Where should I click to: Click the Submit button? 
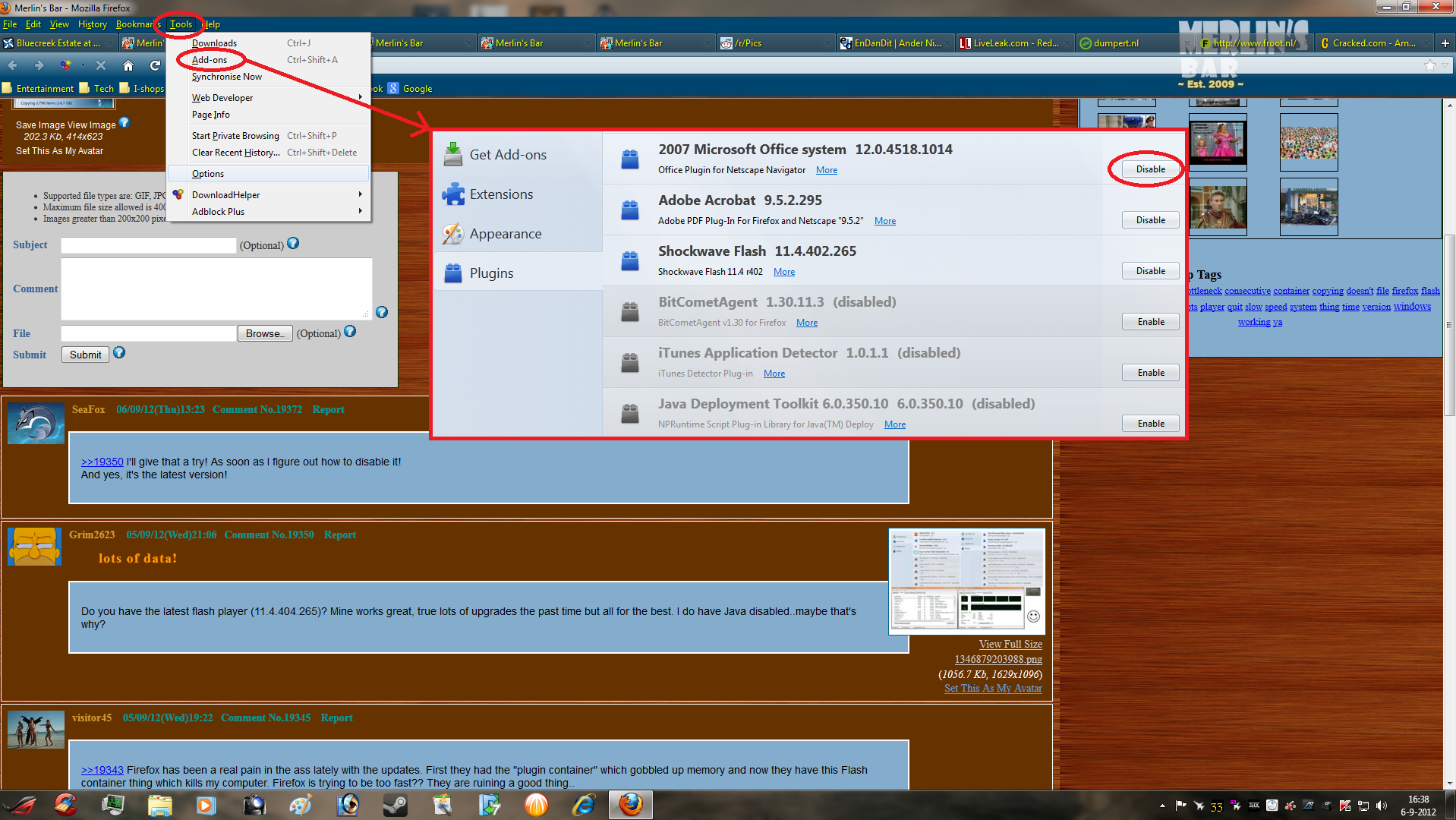coord(85,355)
